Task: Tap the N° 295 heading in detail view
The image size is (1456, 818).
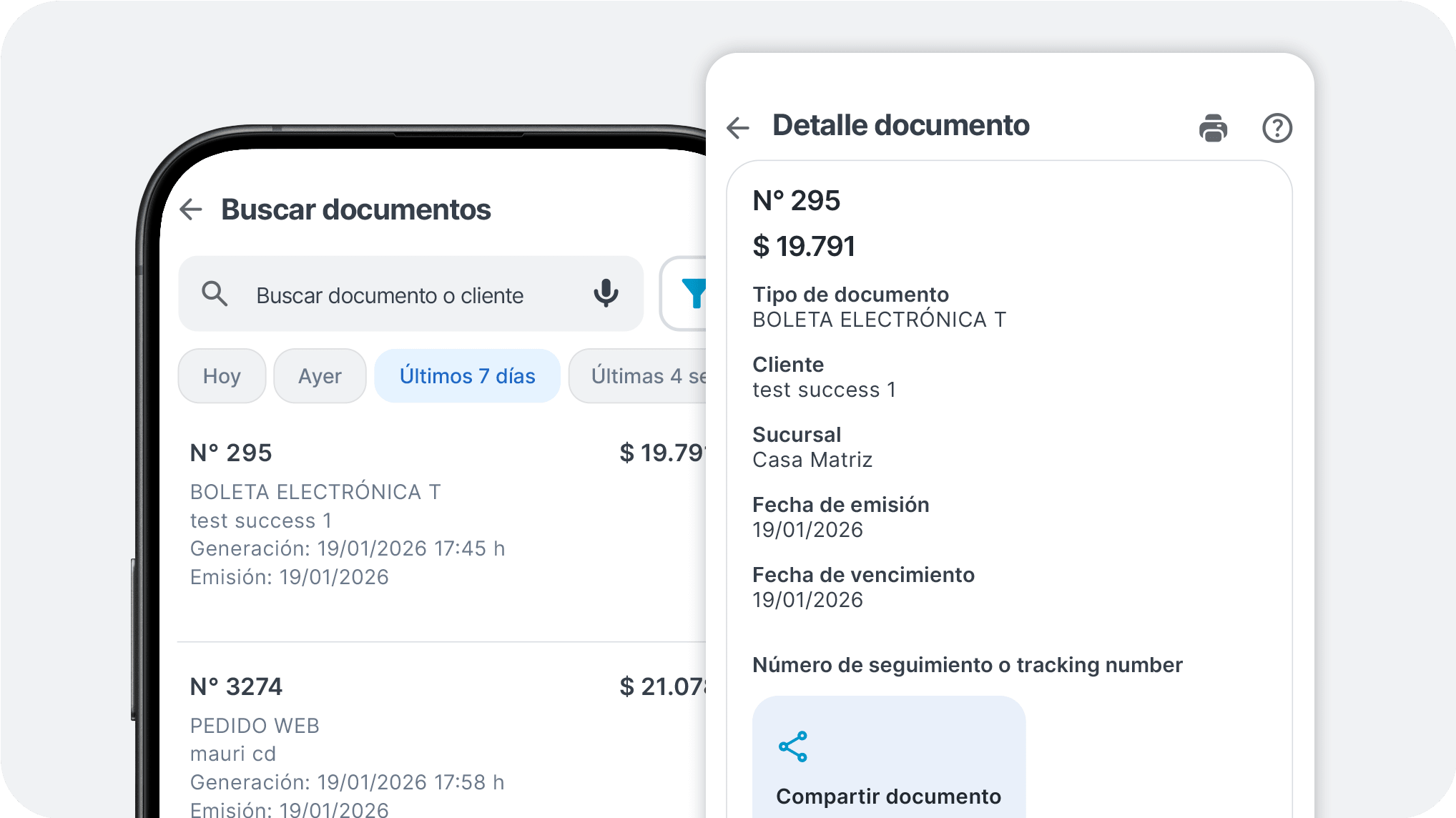Action: [x=797, y=201]
